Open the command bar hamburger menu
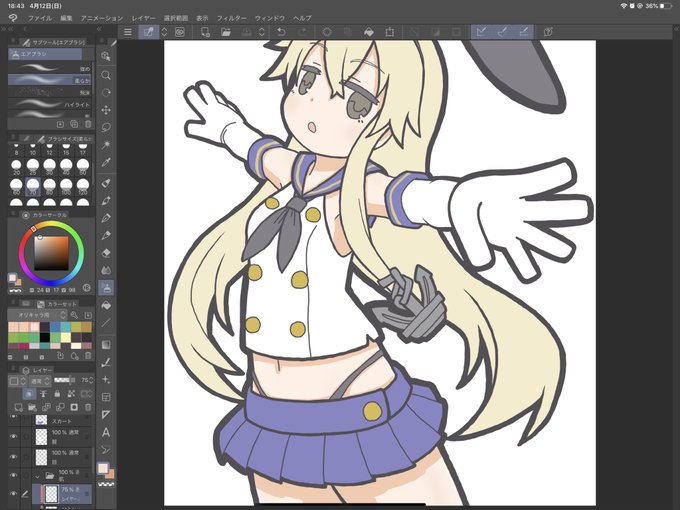Viewport: 680px width, 510px height. point(128,32)
